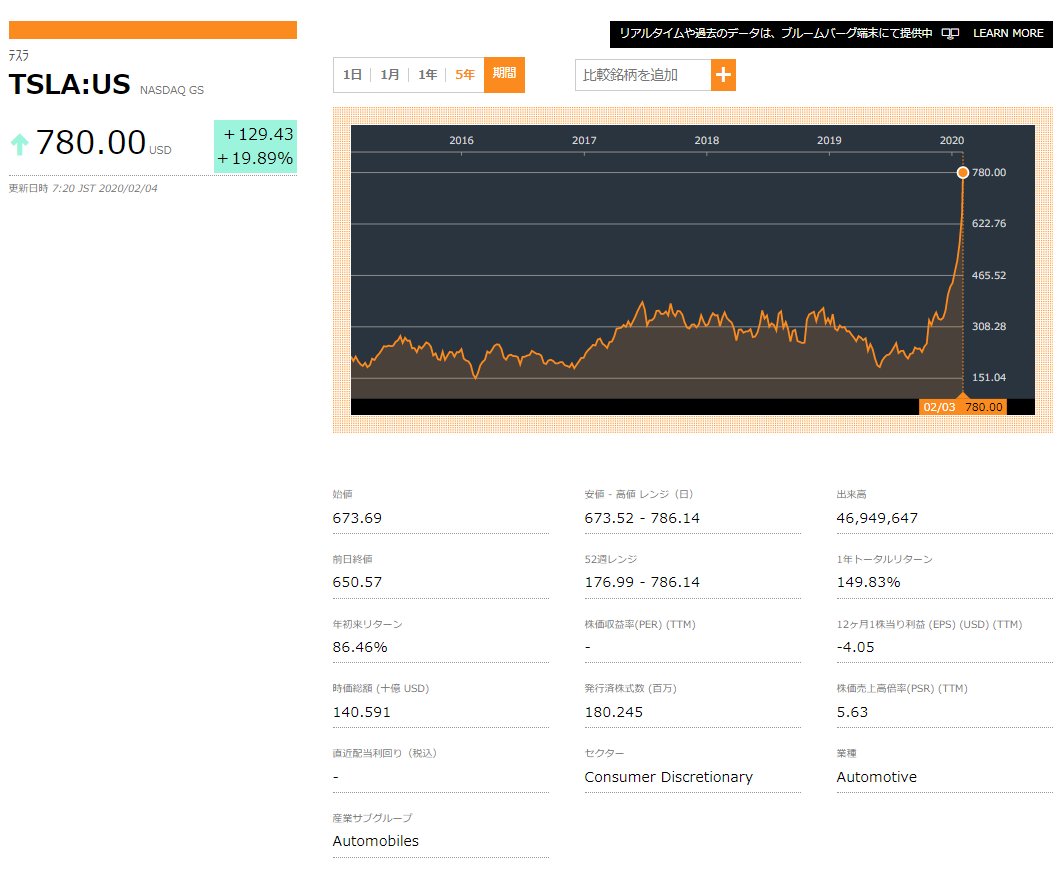
Task: Open the 期間 custom period tab
Action: point(504,74)
